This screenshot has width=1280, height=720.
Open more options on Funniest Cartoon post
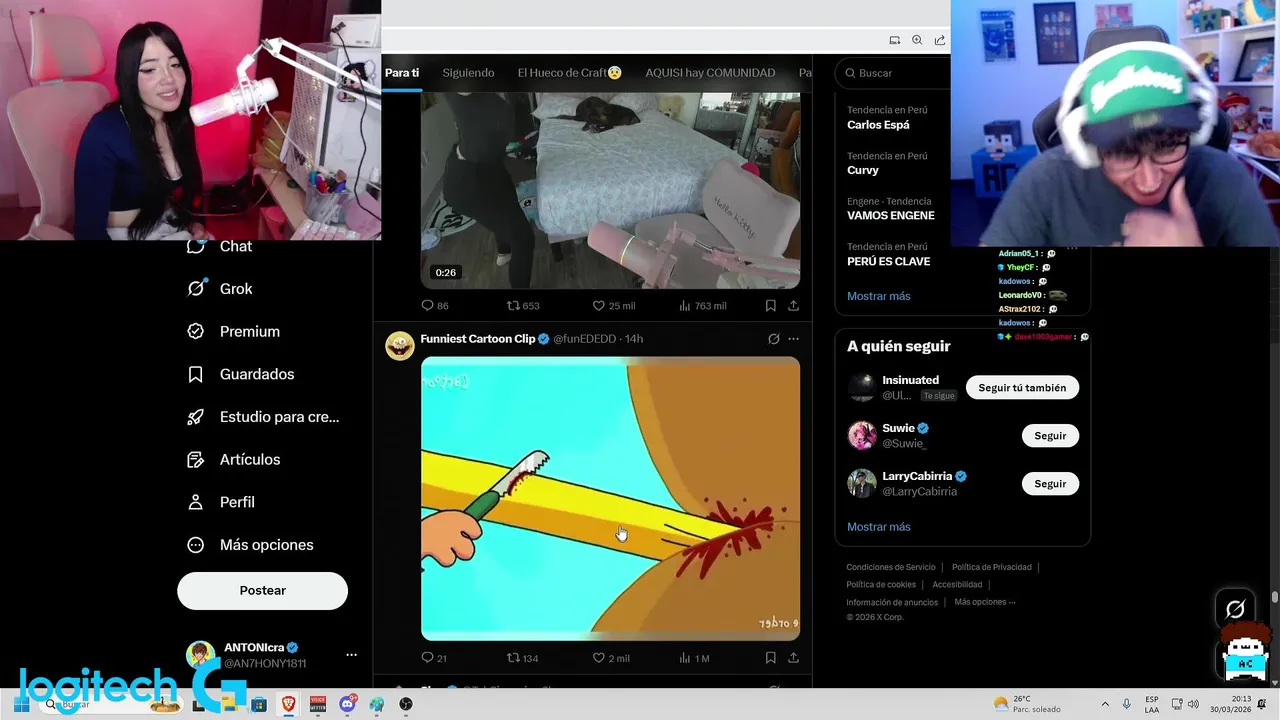point(793,339)
